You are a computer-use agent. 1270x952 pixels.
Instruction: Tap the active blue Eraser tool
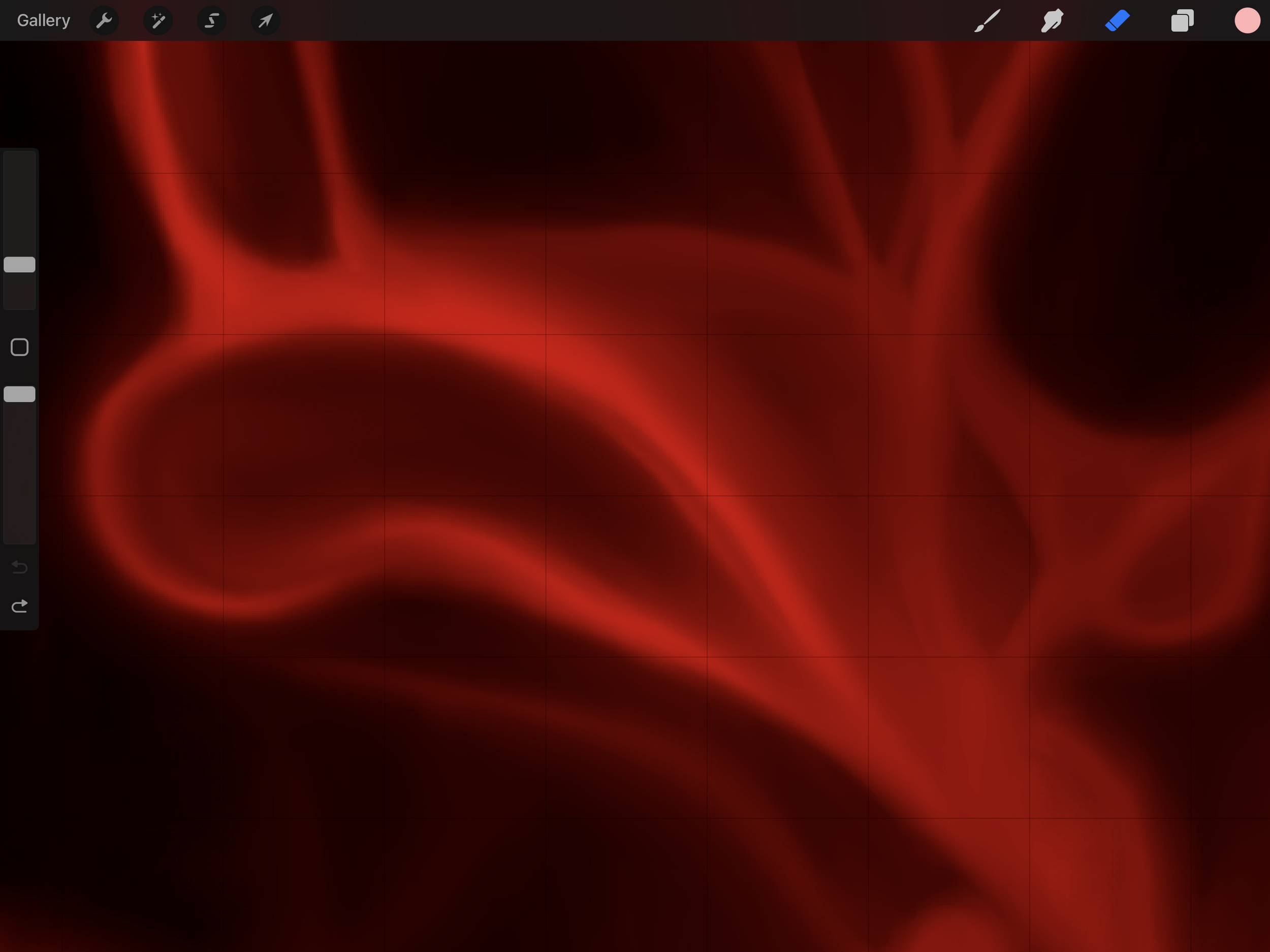(x=1117, y=21)
